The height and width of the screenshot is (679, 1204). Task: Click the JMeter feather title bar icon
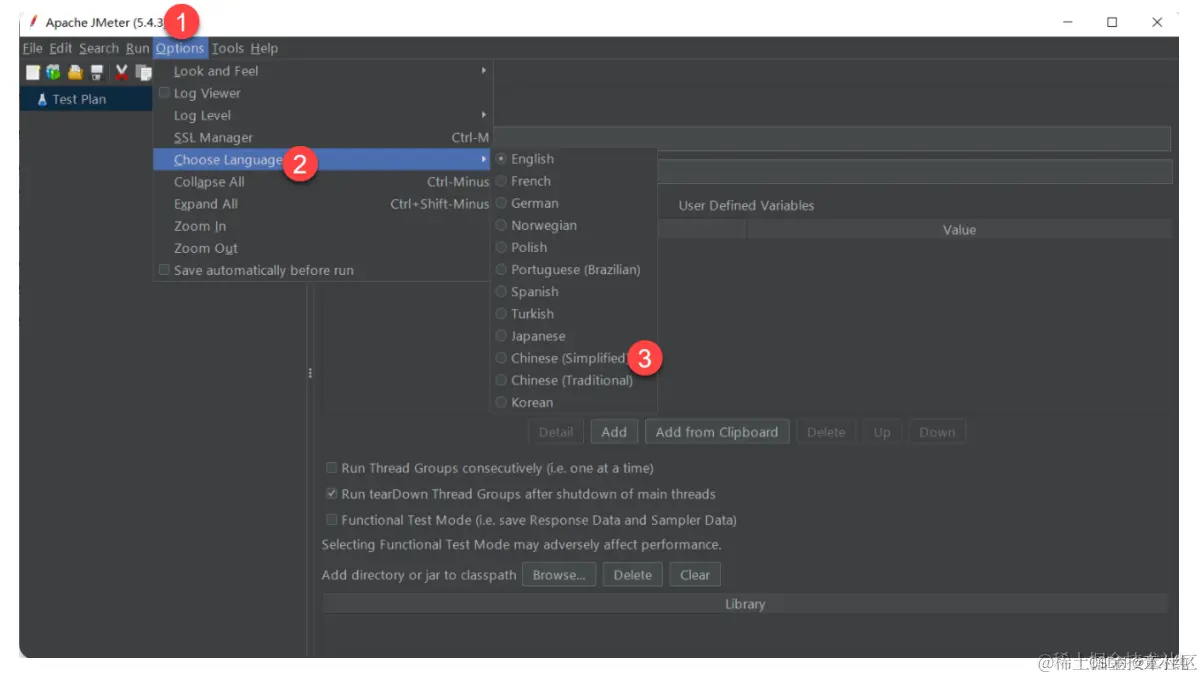[x=33, y=22]
